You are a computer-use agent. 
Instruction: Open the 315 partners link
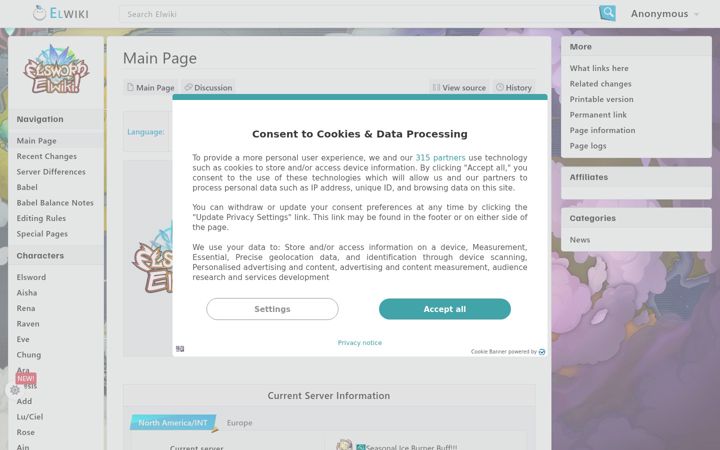coord(440,158)
